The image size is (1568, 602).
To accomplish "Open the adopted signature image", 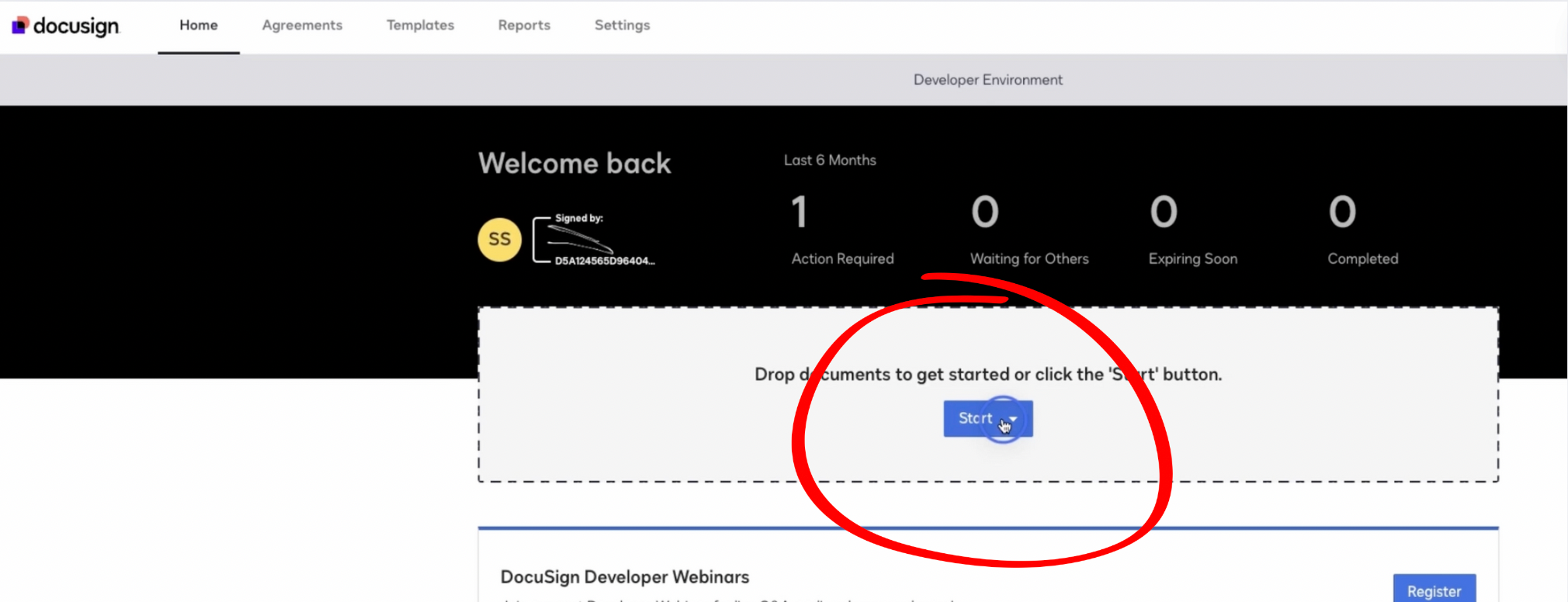I will 595,240.
